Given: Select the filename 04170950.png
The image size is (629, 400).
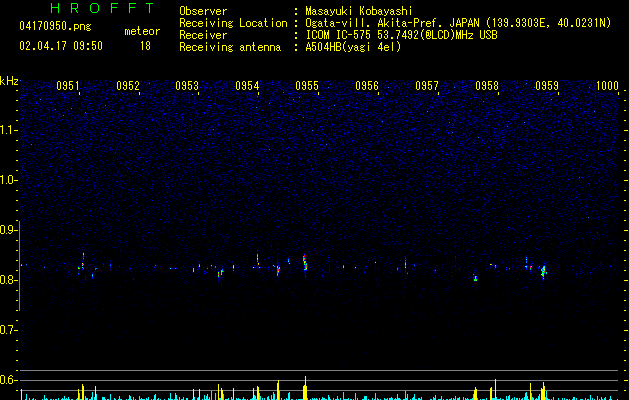Looking at the screenshot, I should click(55, 27).
